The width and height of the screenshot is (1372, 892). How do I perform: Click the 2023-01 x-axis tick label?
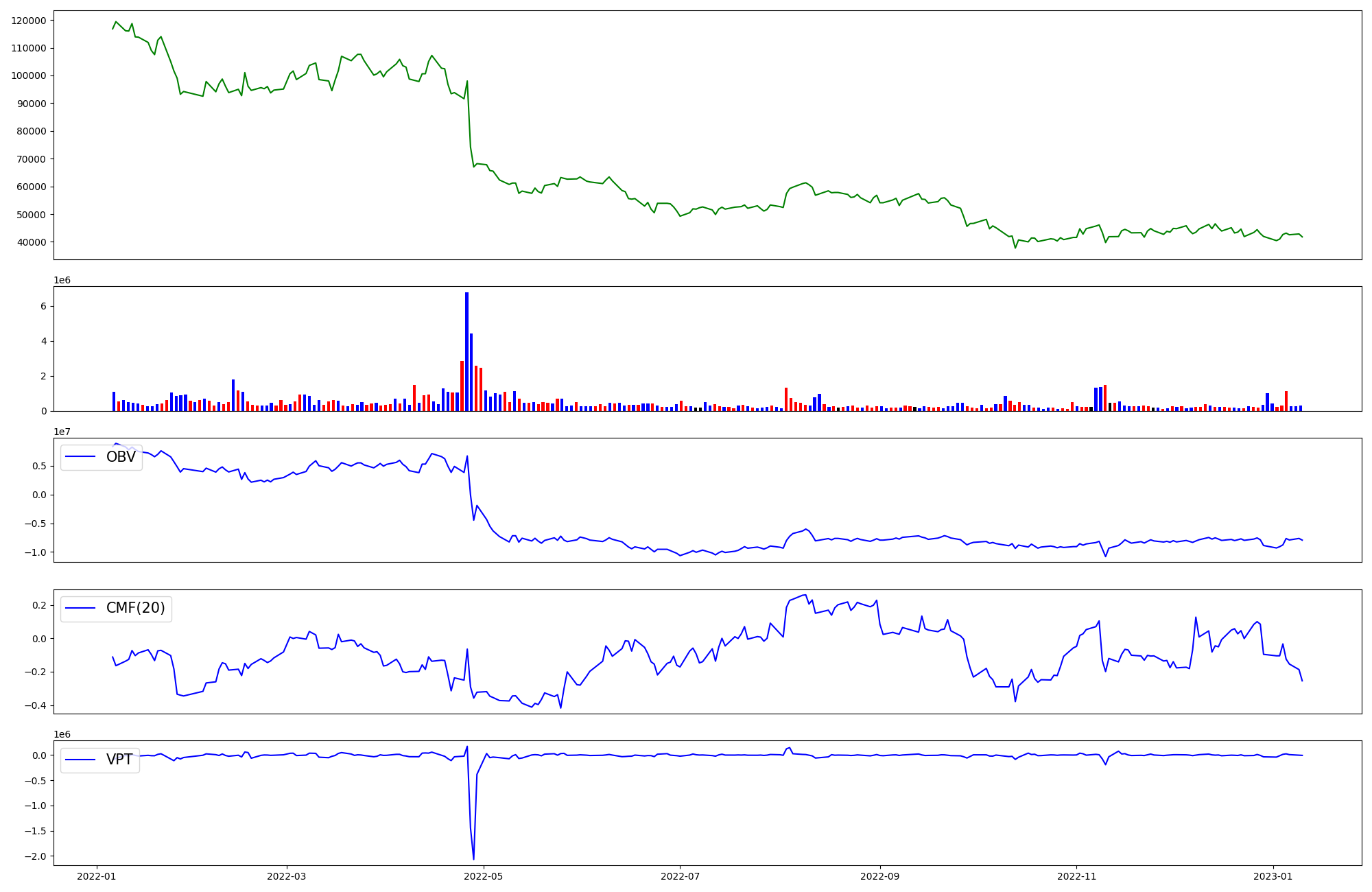click(1273, 876)
